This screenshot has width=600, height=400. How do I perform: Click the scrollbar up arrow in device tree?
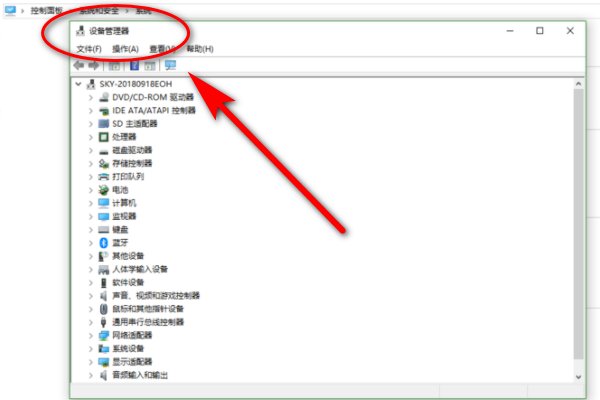tap(578, 84)
